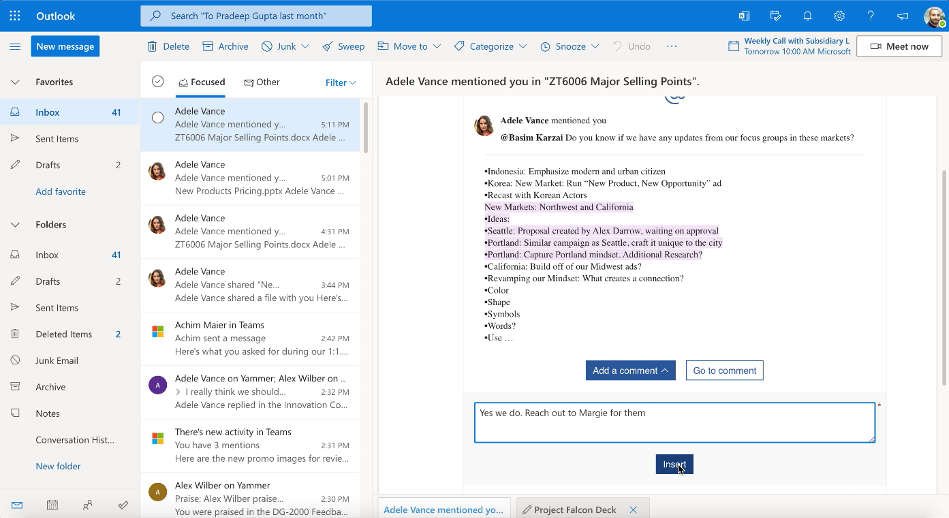The image size is (949, 518).
Task: Click the Go to comment button
Action: 724,370
